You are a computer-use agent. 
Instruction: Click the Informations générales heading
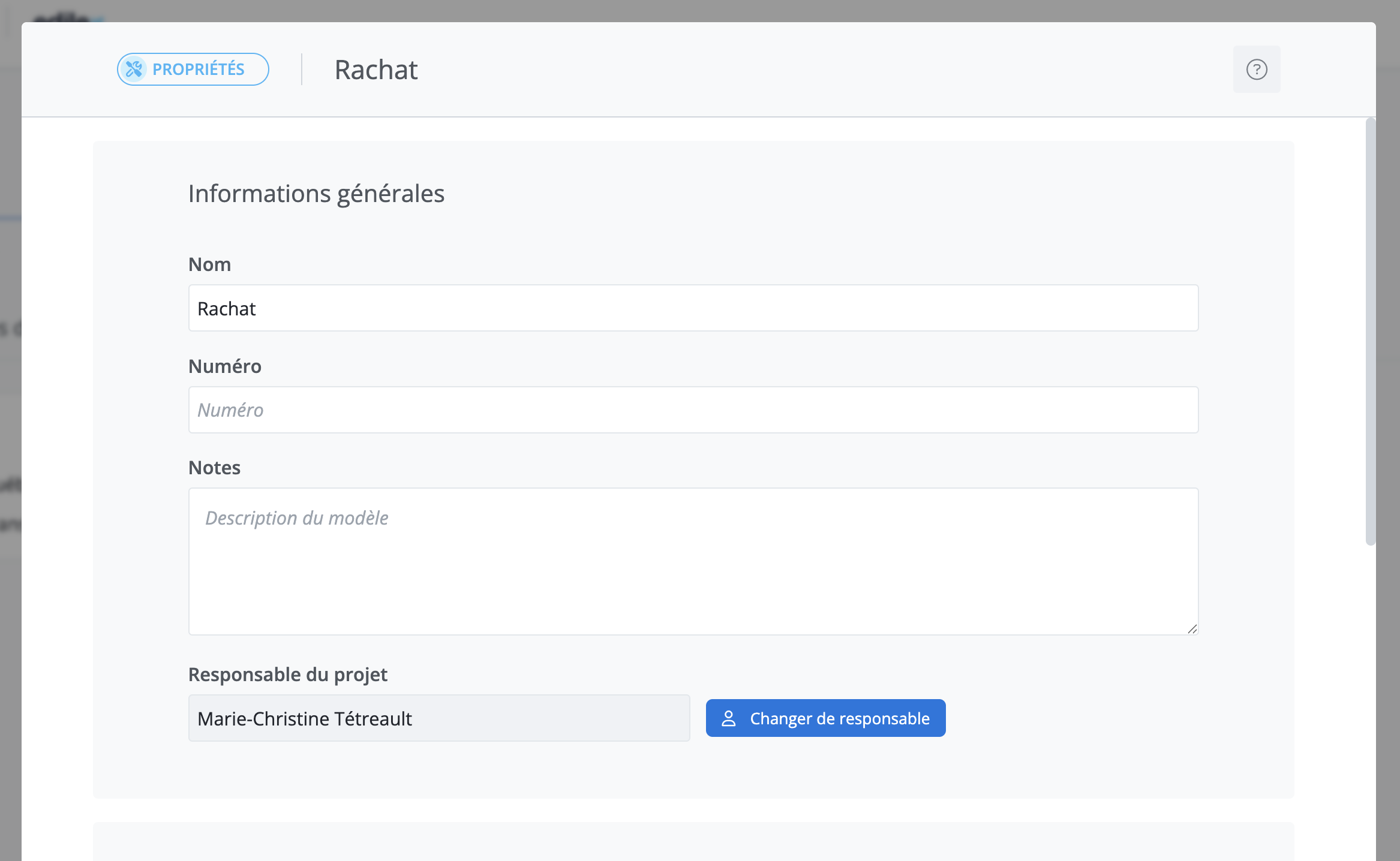[x=316, y=194]
